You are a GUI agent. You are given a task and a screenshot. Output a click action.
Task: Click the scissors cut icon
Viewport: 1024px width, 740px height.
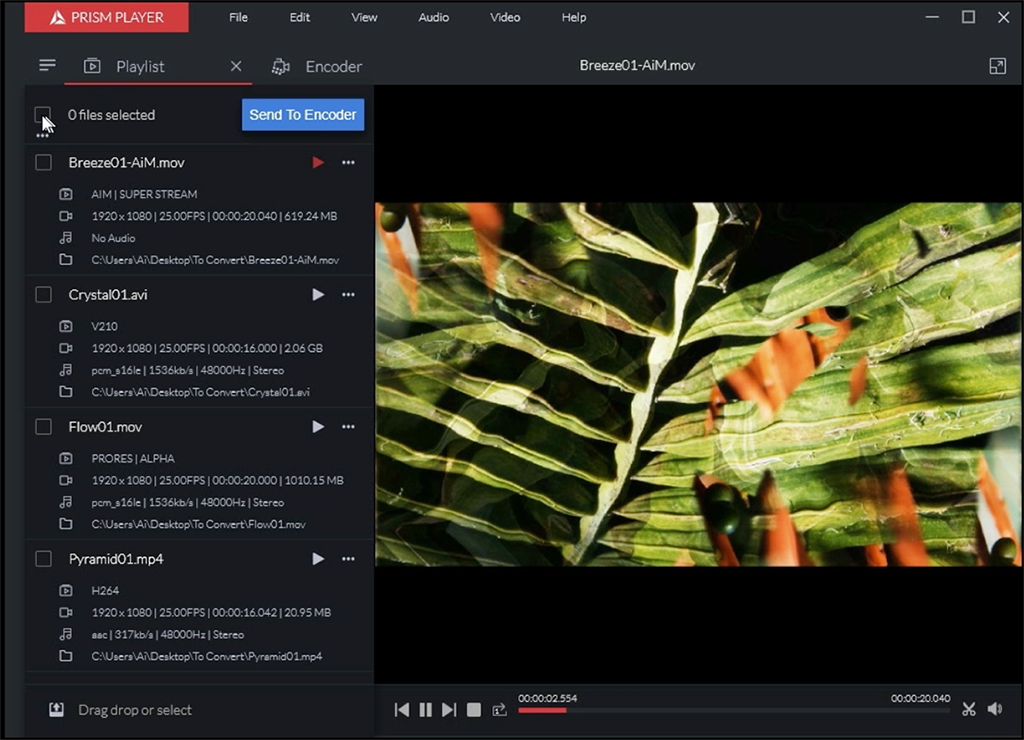(x=968, y=709)
